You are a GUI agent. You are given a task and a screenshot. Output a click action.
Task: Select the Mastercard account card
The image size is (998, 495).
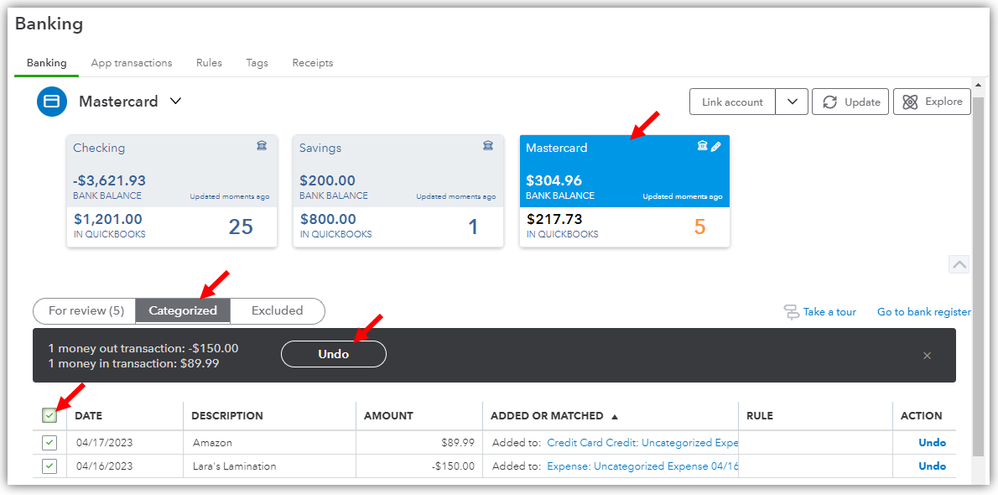(624, 191)
